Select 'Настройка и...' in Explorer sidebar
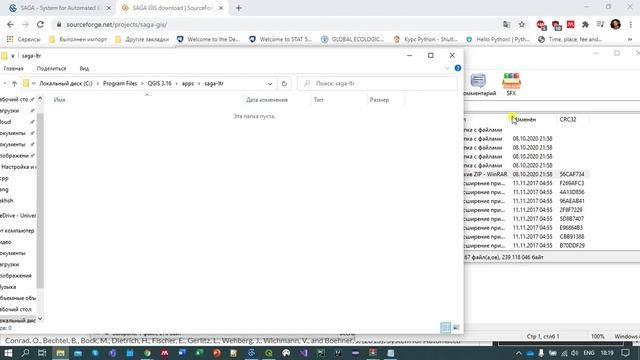This screenshot has height=360, width=640. tap(18, 167)
